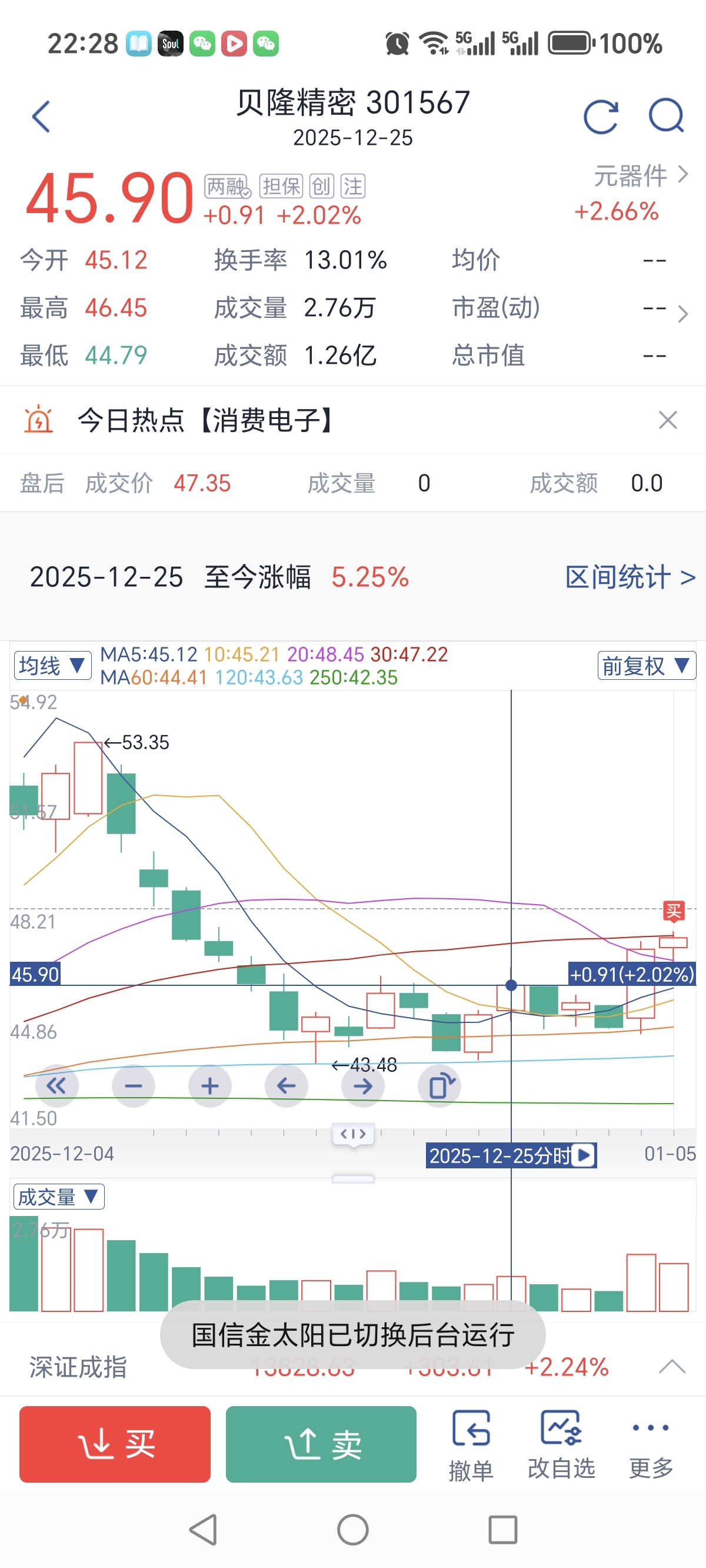Go back using top-left arrow

click(x=41, y=117)
